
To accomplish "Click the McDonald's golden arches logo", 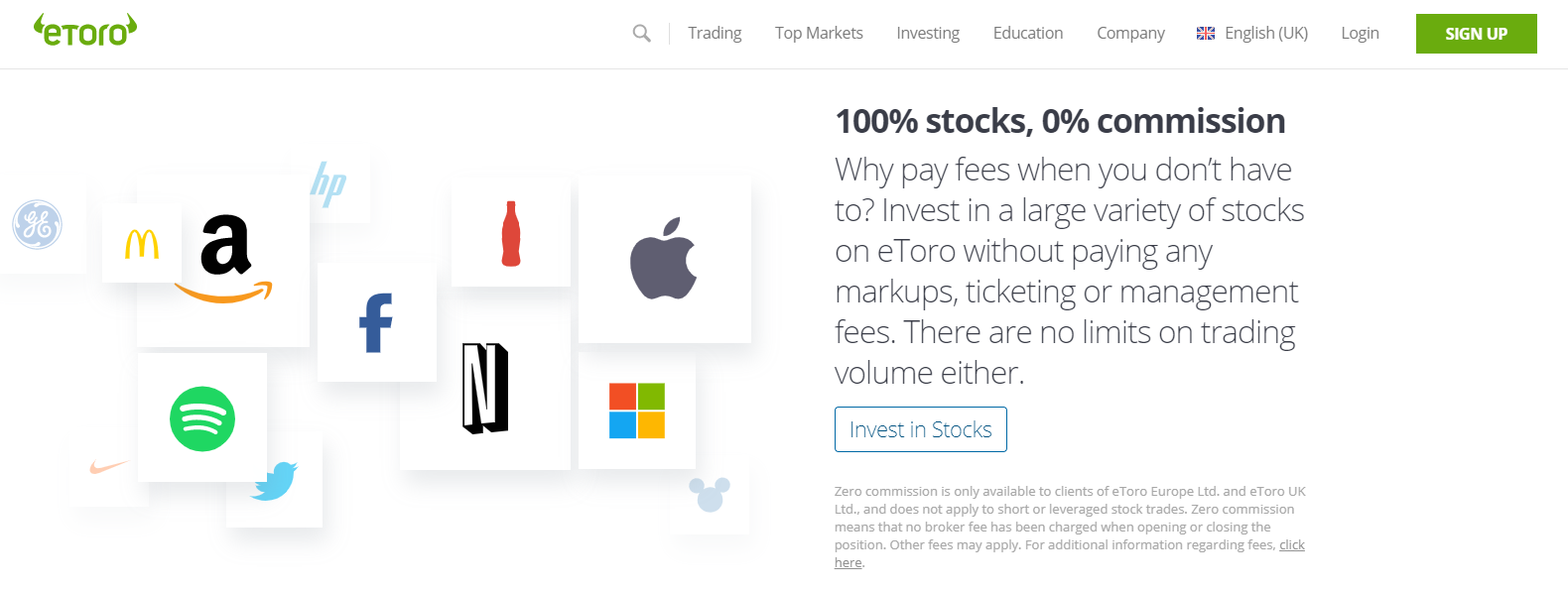I will (142, 243).
